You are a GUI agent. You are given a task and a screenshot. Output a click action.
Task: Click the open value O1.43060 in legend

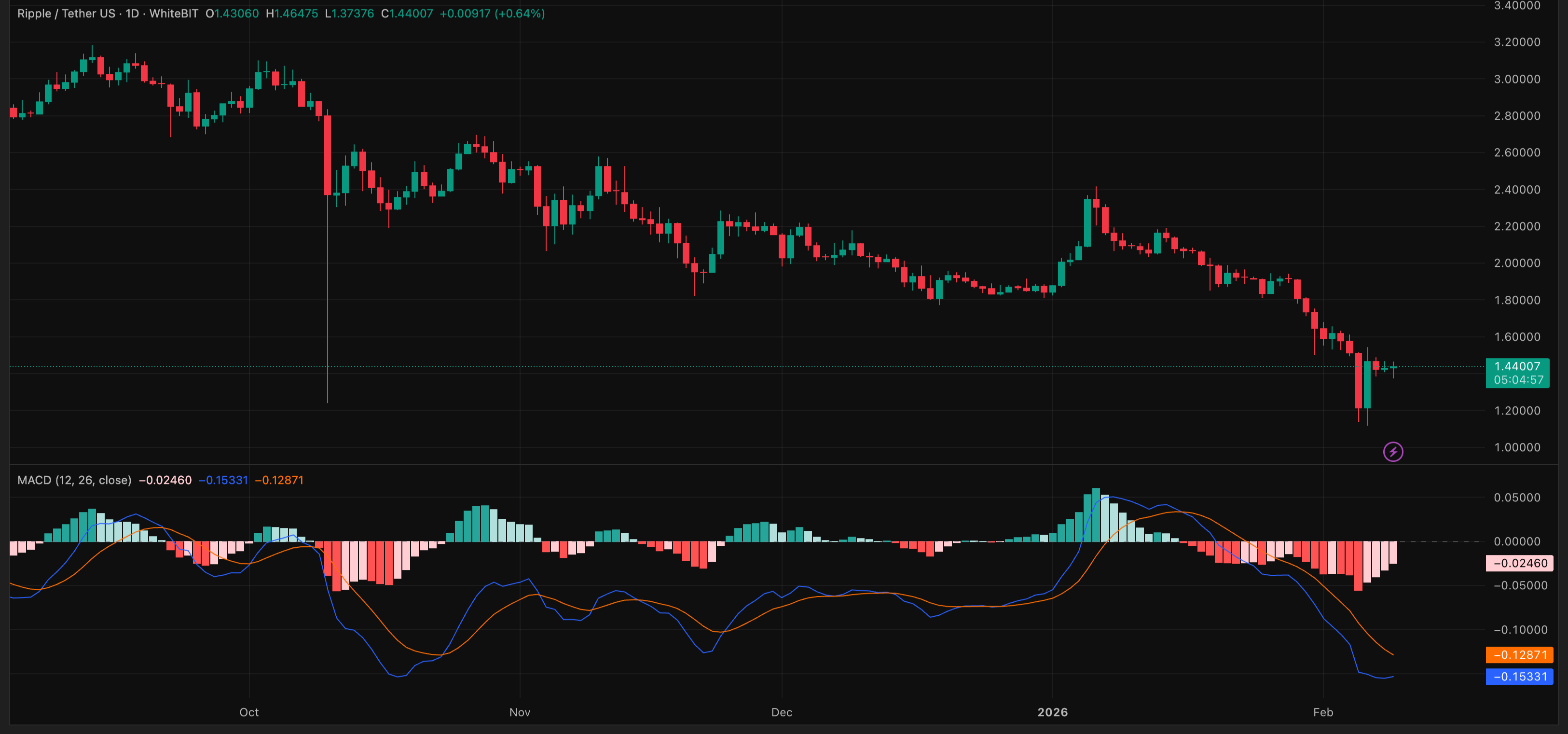pos(232,14)
